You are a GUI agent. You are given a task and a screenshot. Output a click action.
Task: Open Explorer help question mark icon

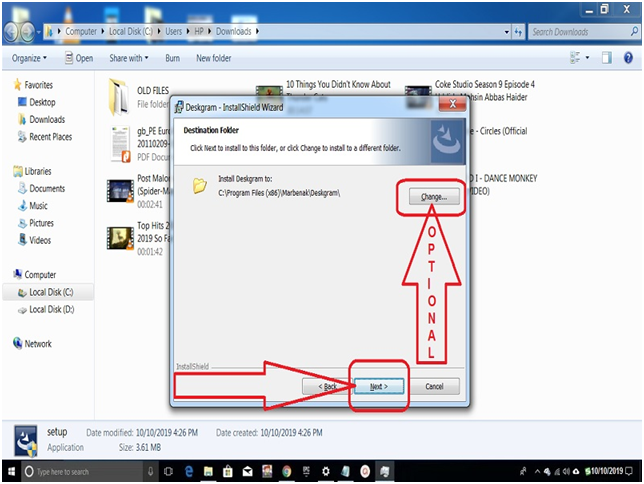click(628, 58)
